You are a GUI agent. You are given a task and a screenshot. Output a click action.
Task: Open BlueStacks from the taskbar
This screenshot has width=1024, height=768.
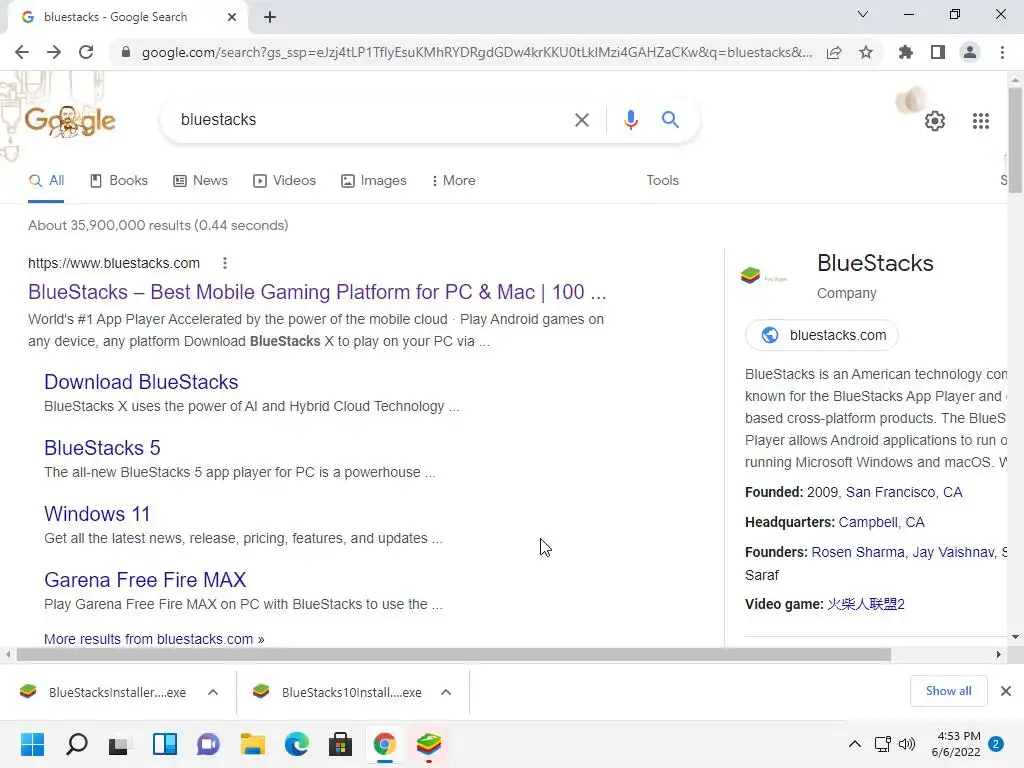(428, 744)
